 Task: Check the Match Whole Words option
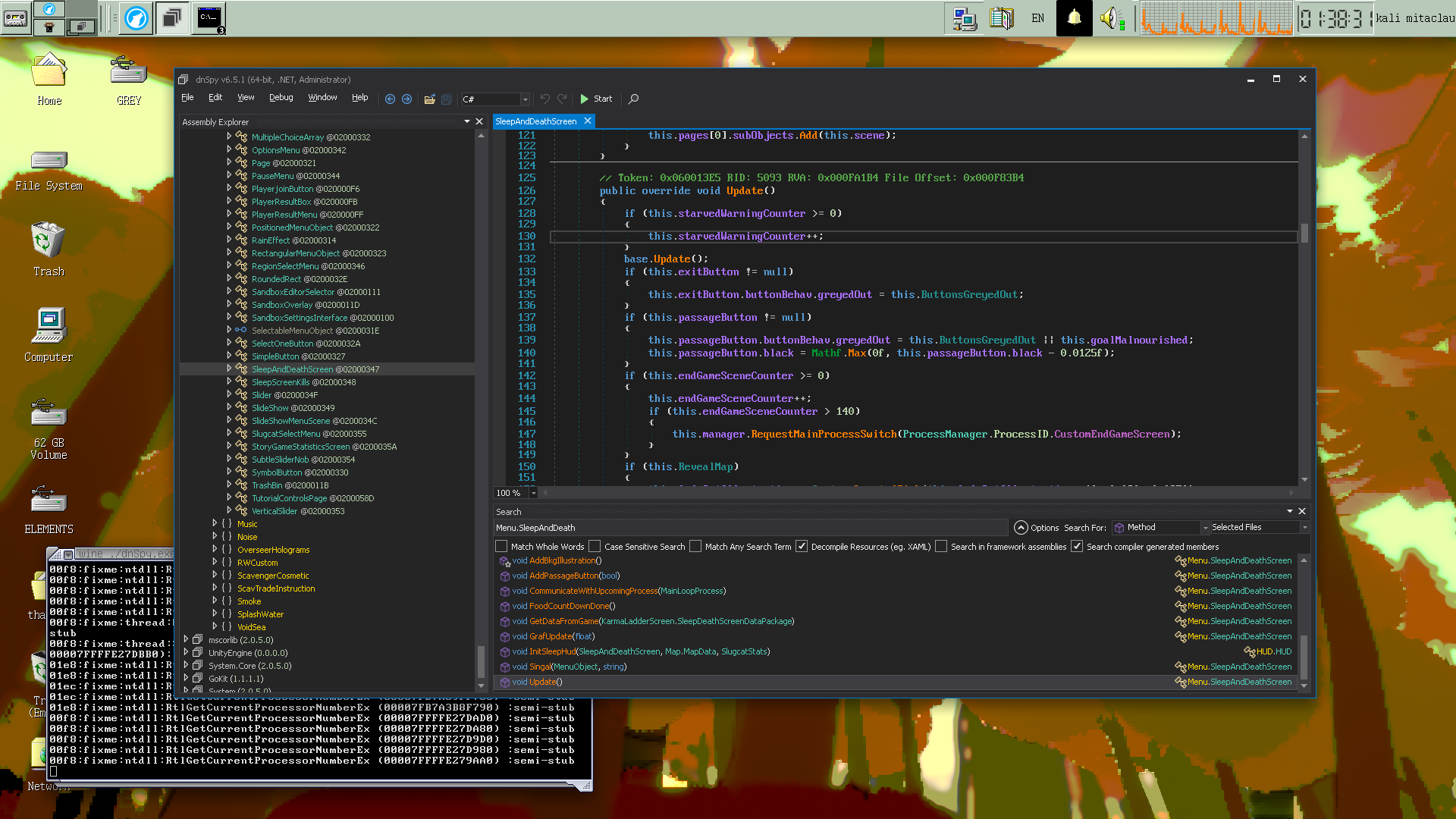(x=501, y=546)
